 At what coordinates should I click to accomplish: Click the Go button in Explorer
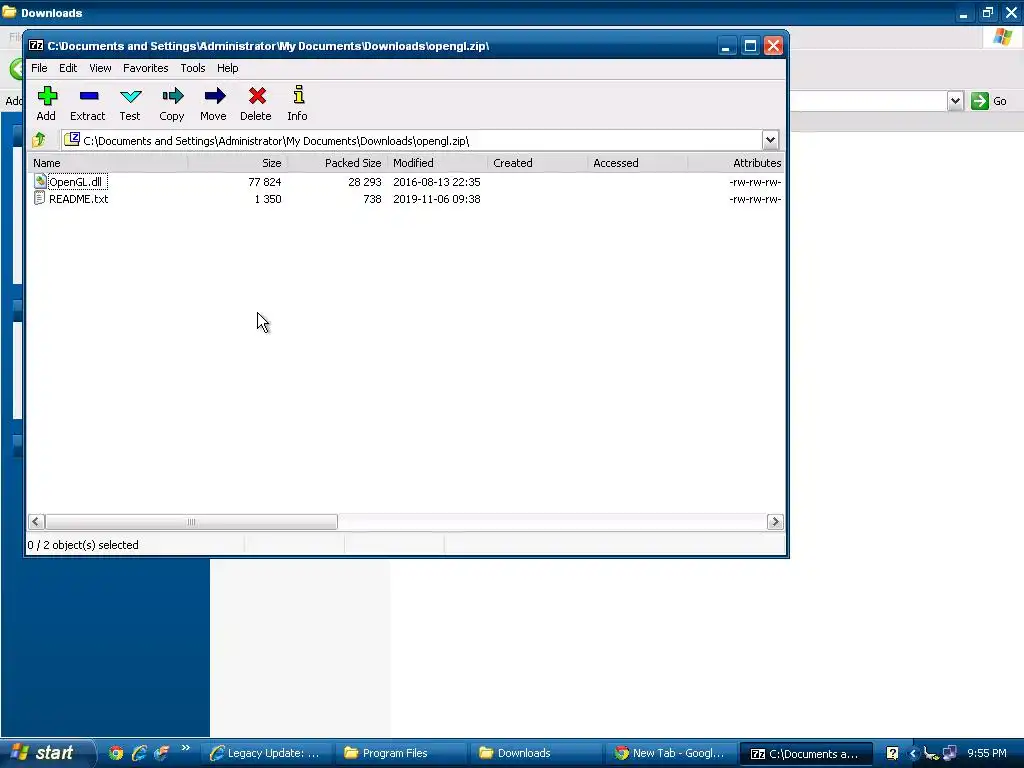(x=988, y=101)
